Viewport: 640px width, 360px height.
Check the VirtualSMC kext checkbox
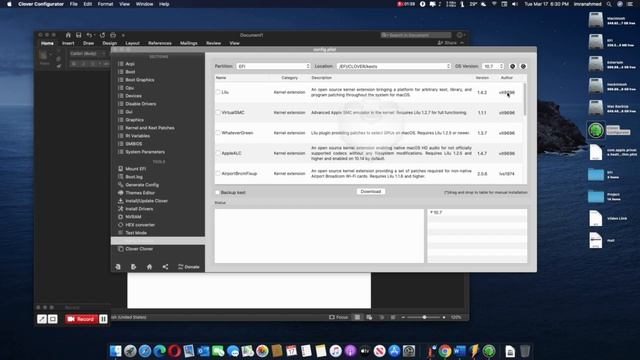pyautogui.click(x=218, y=112)
